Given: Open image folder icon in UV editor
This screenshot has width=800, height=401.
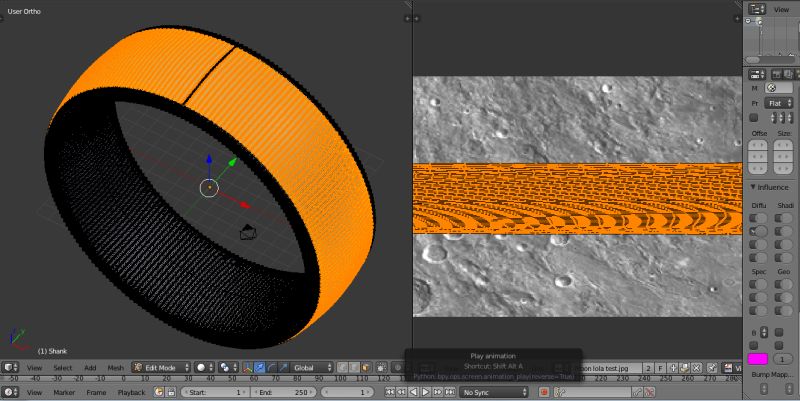Looking at the screenshot, I should click(x=684, y=368).
